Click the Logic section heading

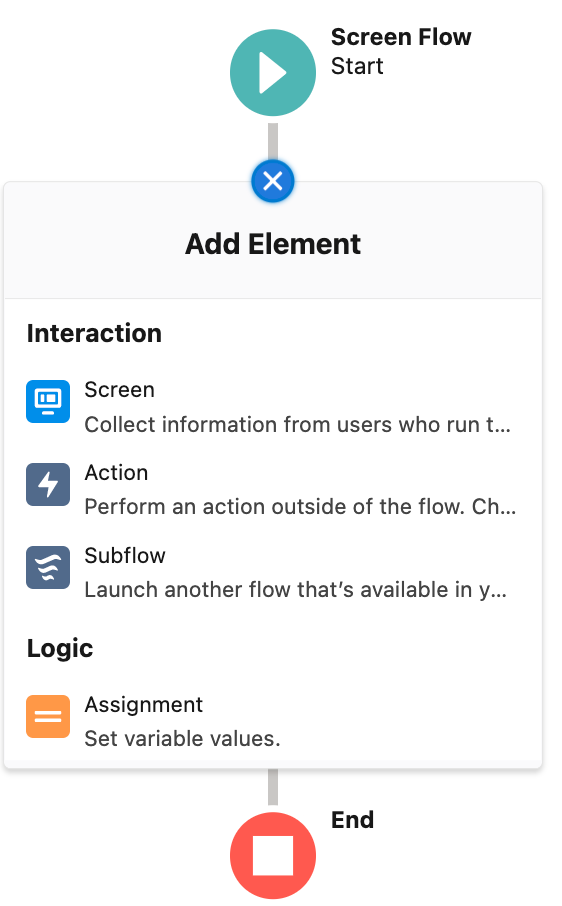click(x=59, y=649)
